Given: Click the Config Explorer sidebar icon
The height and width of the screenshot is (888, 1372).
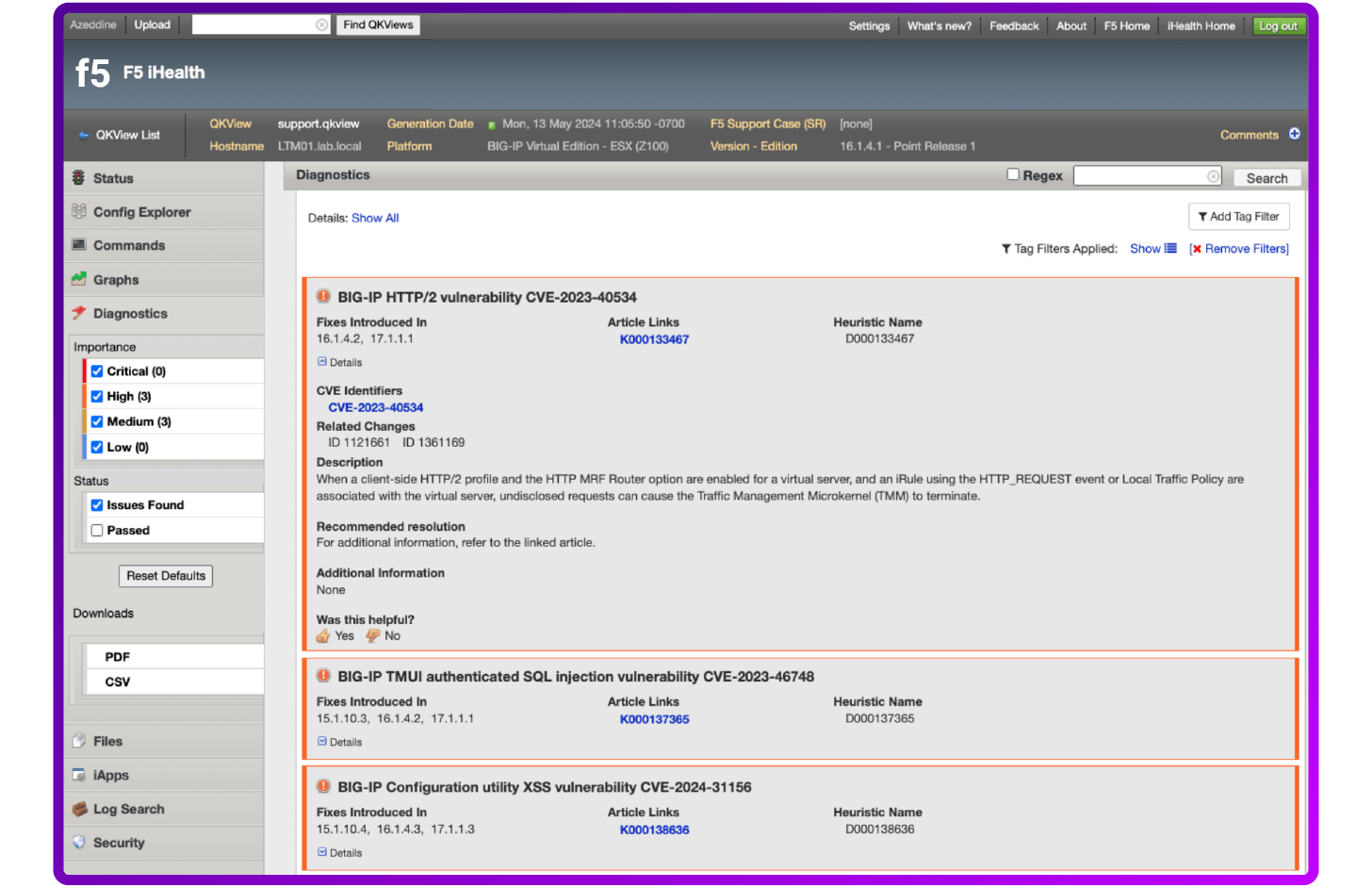Looking at the screenshot, I should (79, 212).
